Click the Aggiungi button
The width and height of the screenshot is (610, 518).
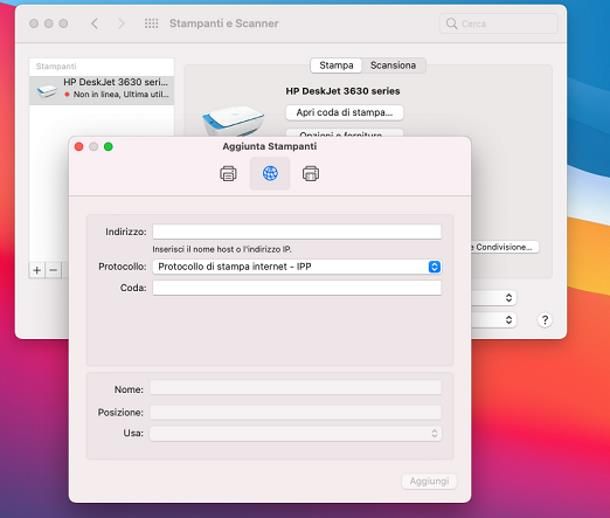429,481
